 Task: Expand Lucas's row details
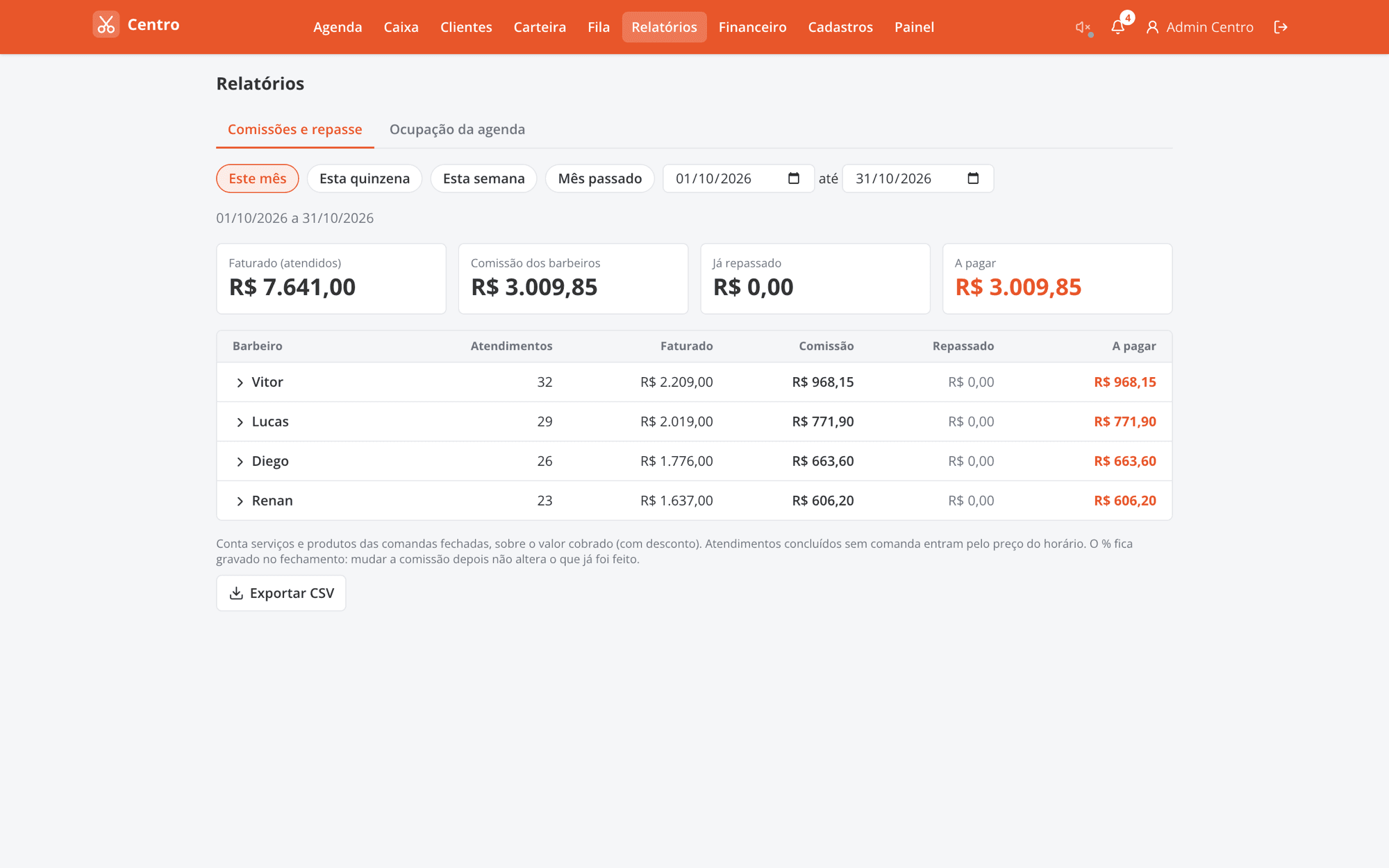coord(240,422)
